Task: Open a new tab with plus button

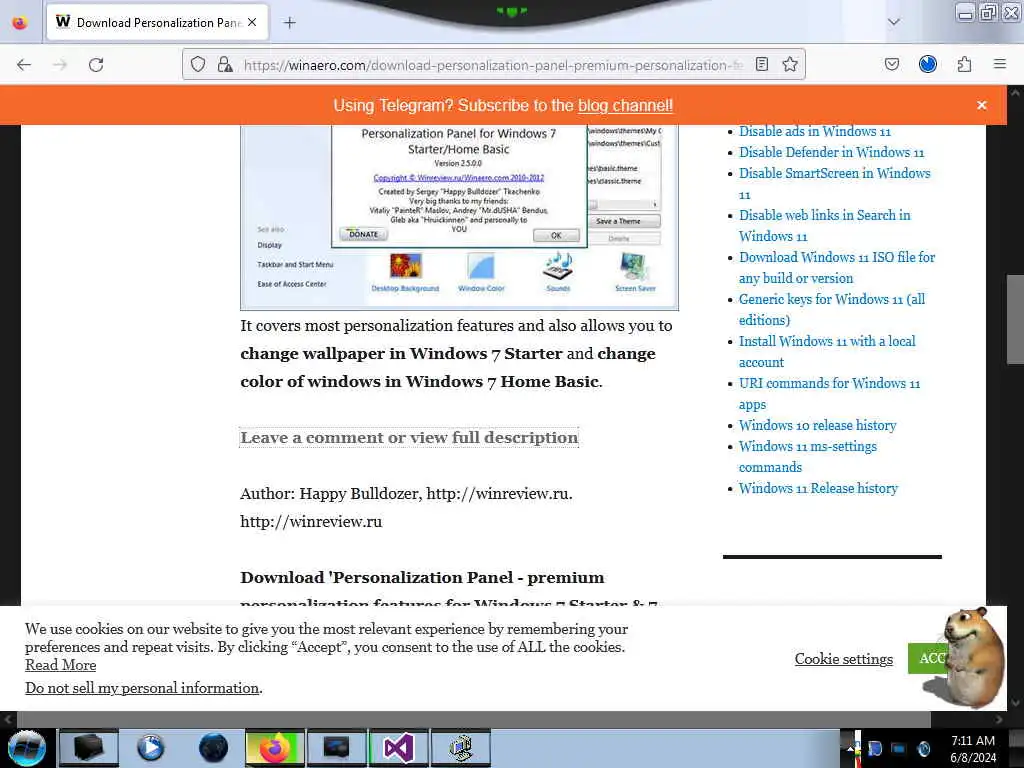Action: click(x=290, y=23)
